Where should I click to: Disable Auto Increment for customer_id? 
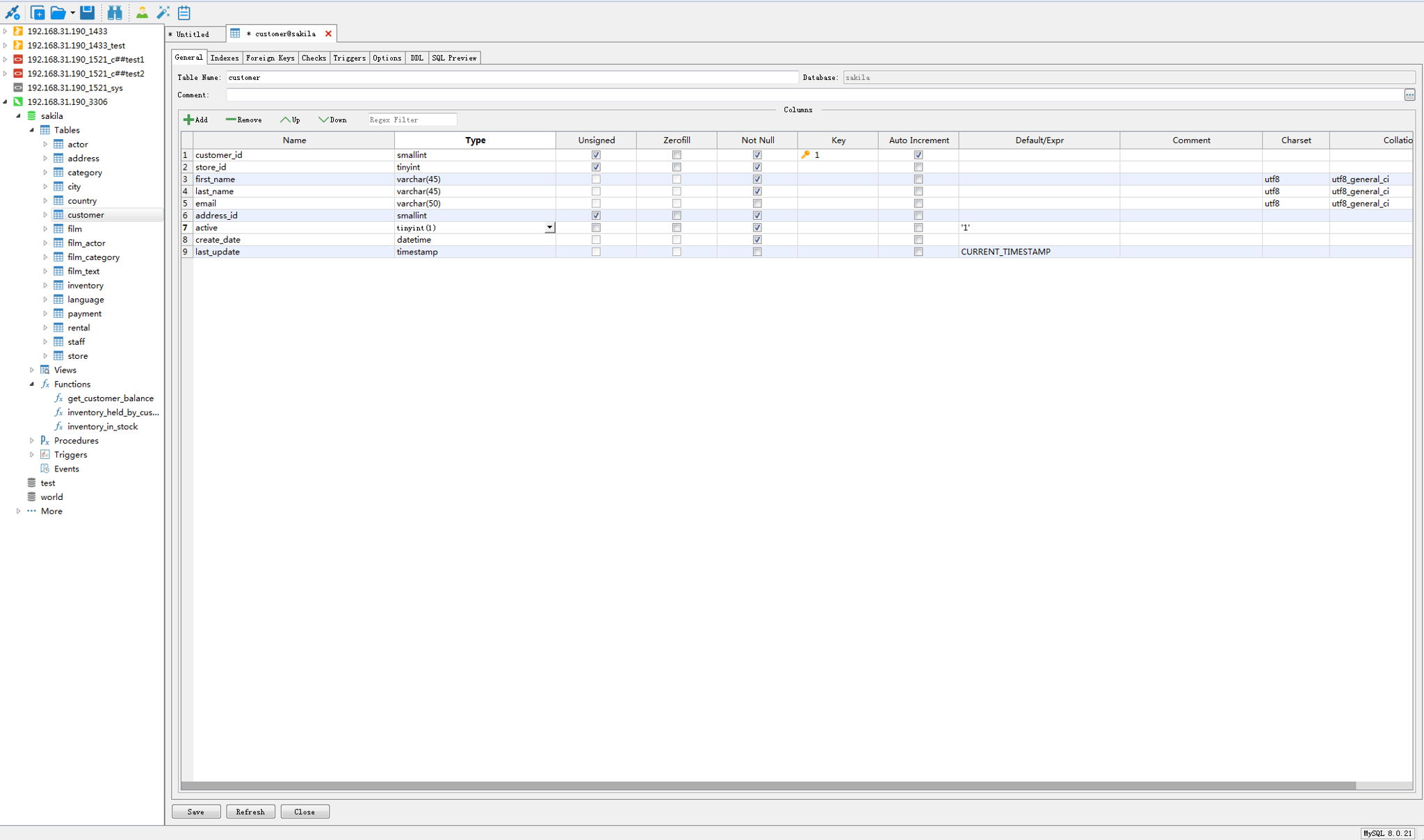coord(919,155)
